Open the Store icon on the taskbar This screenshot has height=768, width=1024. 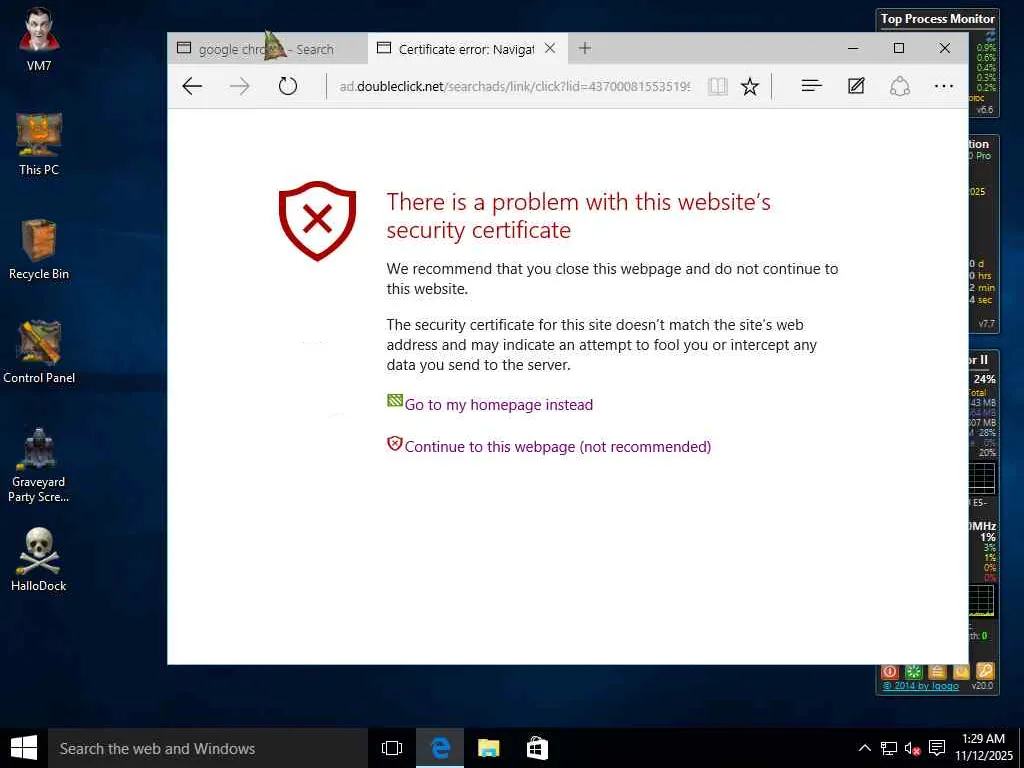click(537, 748)
